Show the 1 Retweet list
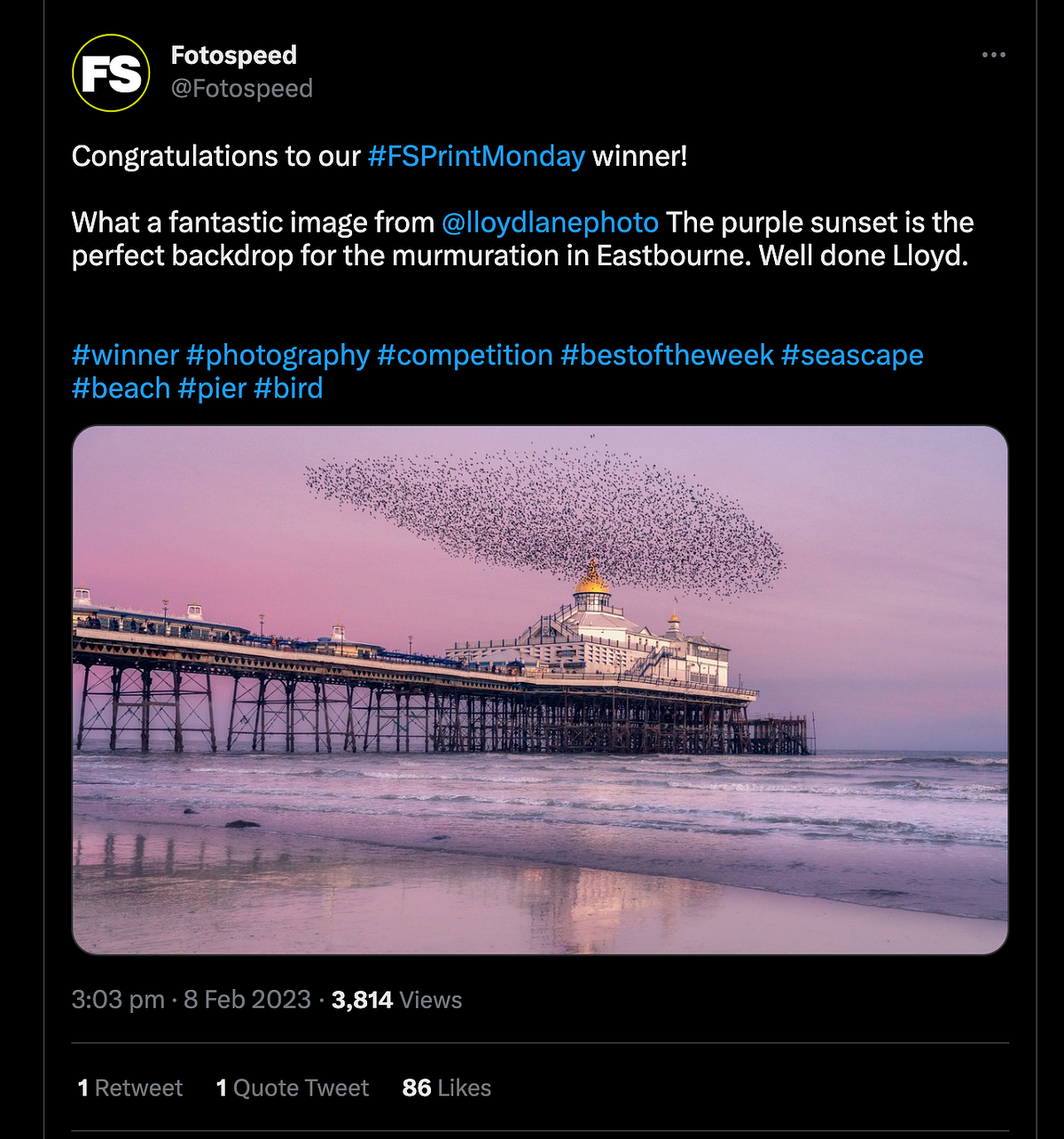1064x1139 pixels. coord(130,1088)
